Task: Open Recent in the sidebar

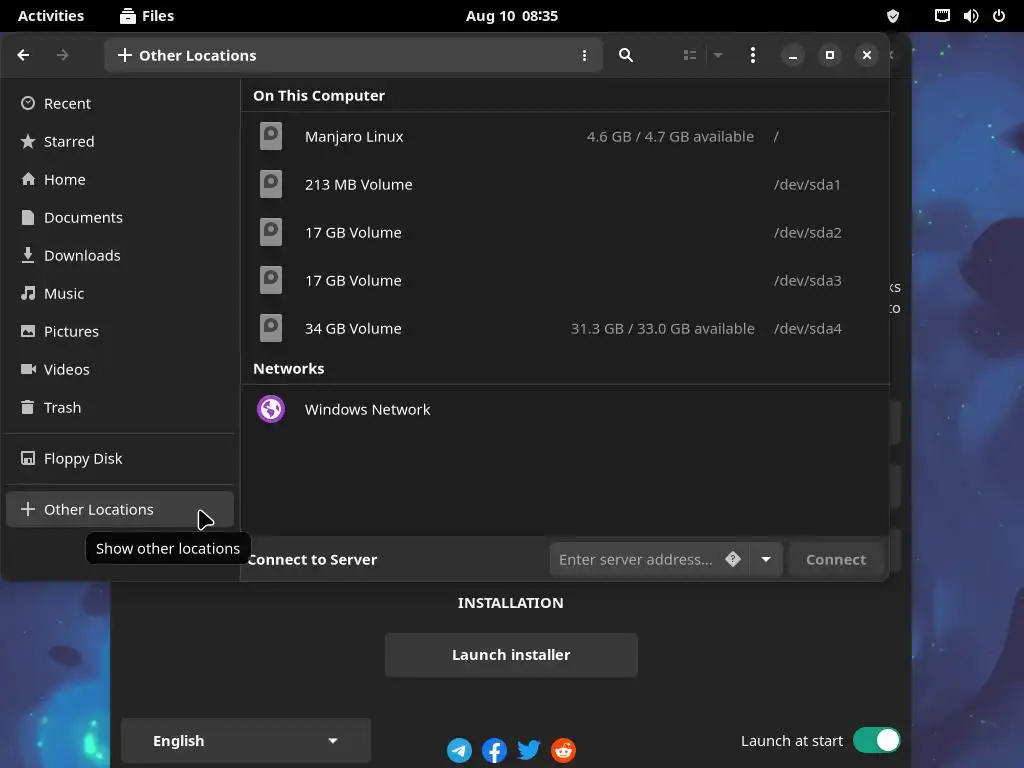Action: point(120,104)
